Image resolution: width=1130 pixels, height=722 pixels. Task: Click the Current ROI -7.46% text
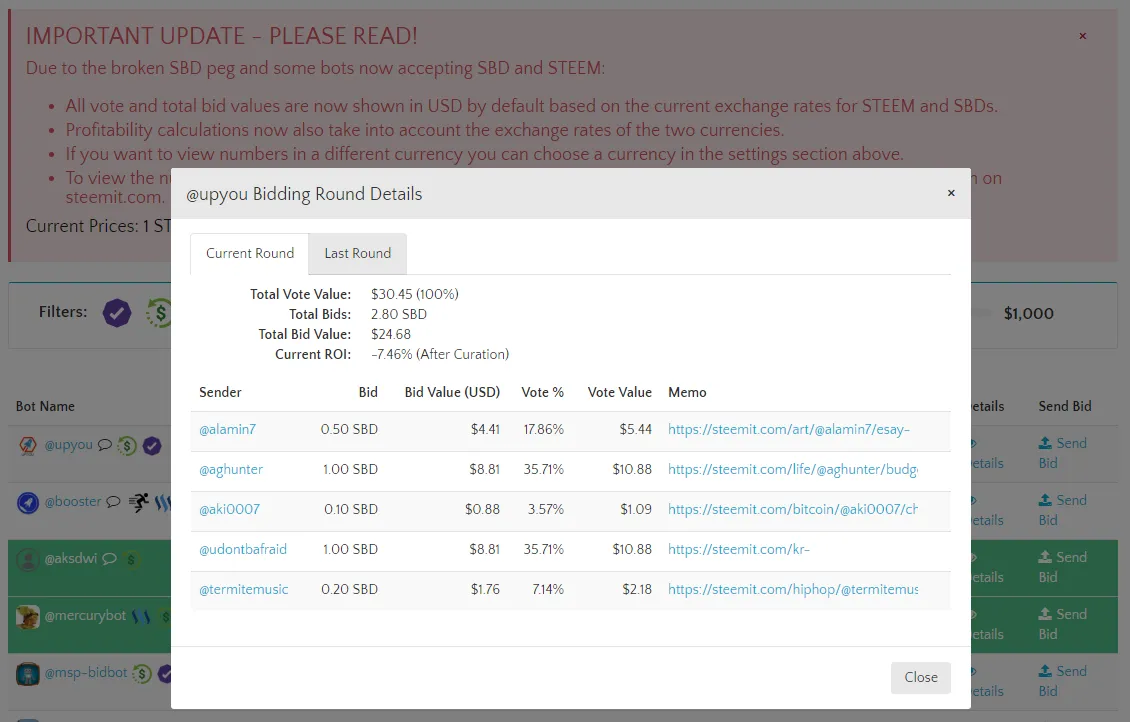point(440,355)
